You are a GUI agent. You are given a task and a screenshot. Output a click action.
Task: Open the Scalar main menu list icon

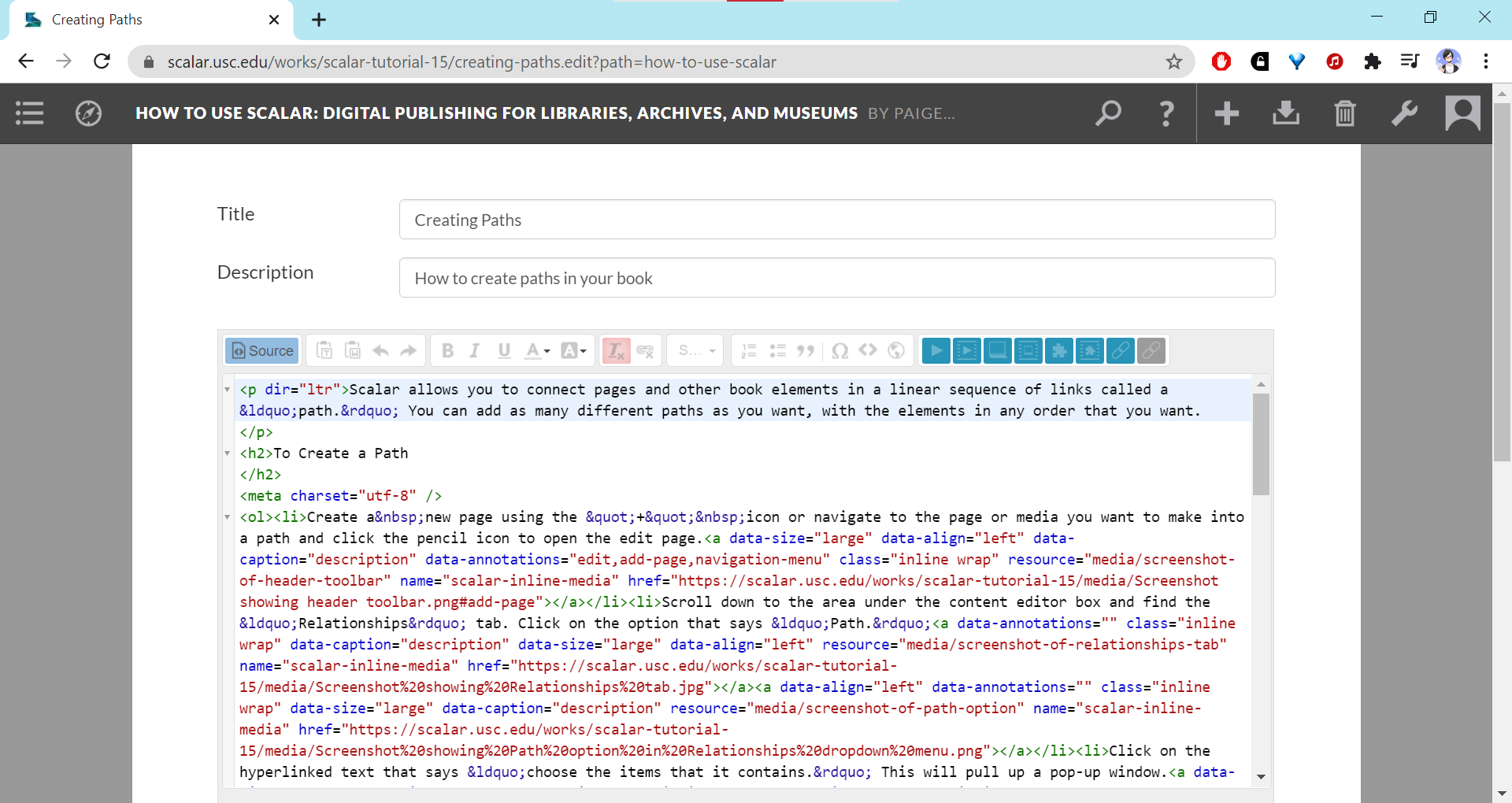[30, 113]
